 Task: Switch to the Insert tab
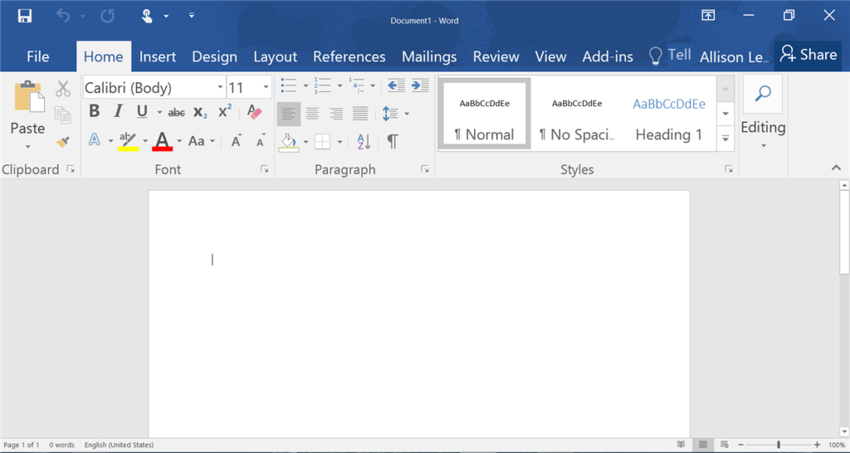(x=157, y=56)
